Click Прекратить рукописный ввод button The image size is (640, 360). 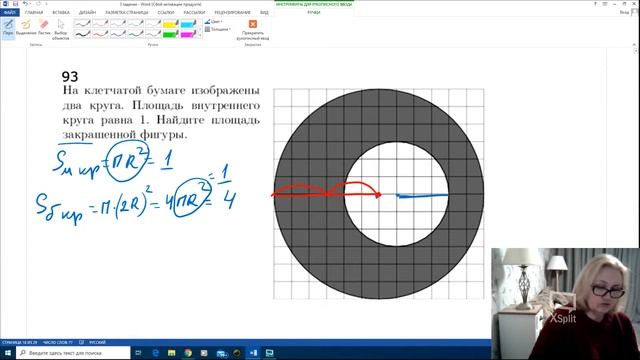click(x=253, y=29)
